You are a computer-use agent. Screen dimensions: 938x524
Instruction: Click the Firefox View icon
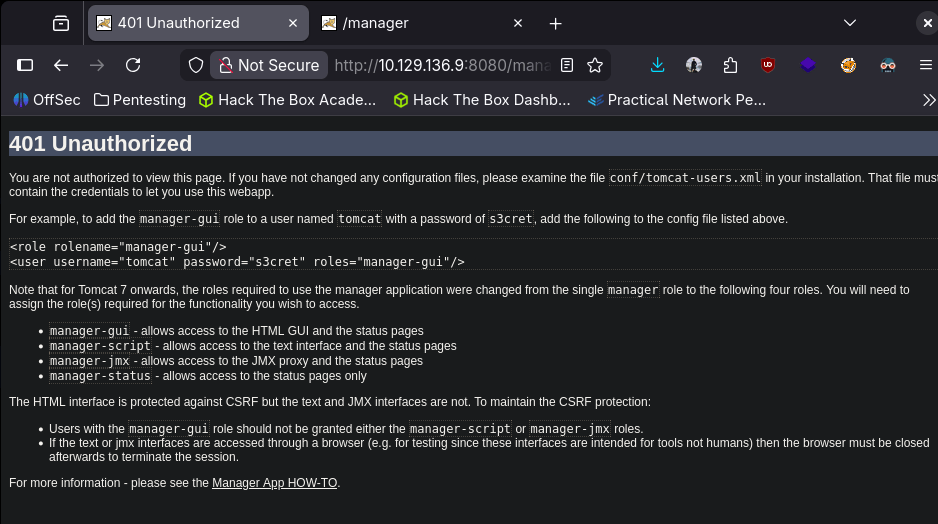pyautogui.click(x=61, y=23)
